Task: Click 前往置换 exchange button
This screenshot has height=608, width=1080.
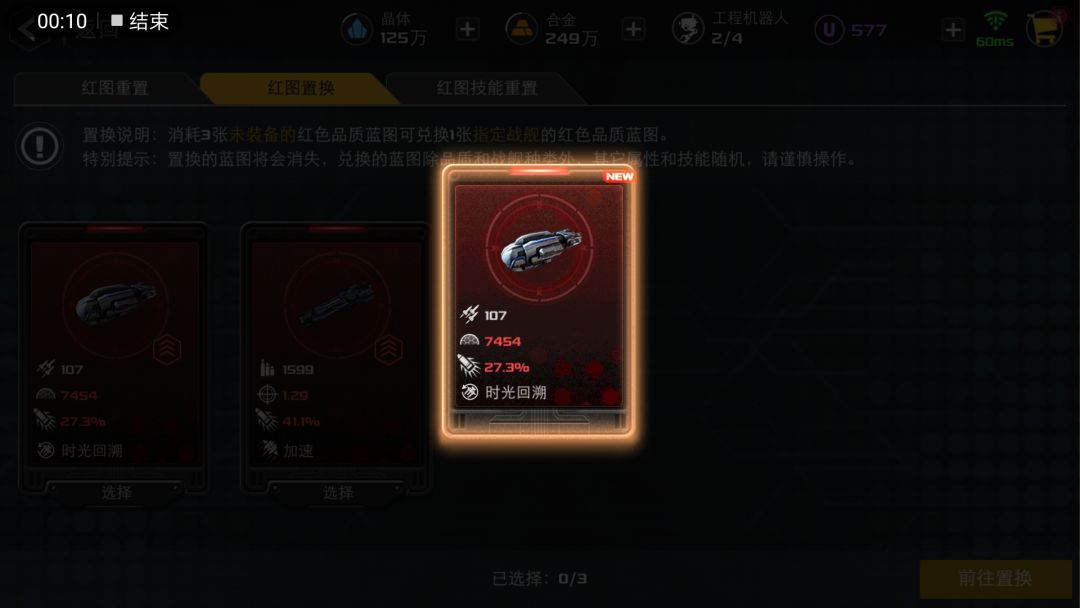Action: coord(995,578)
